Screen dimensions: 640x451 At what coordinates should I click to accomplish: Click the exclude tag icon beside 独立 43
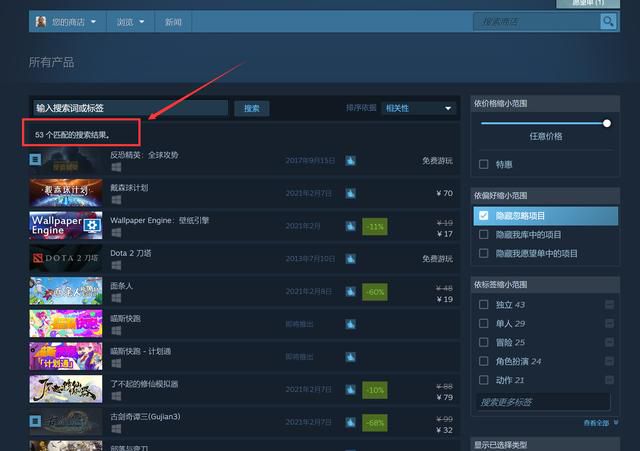[x=609, y=304]
